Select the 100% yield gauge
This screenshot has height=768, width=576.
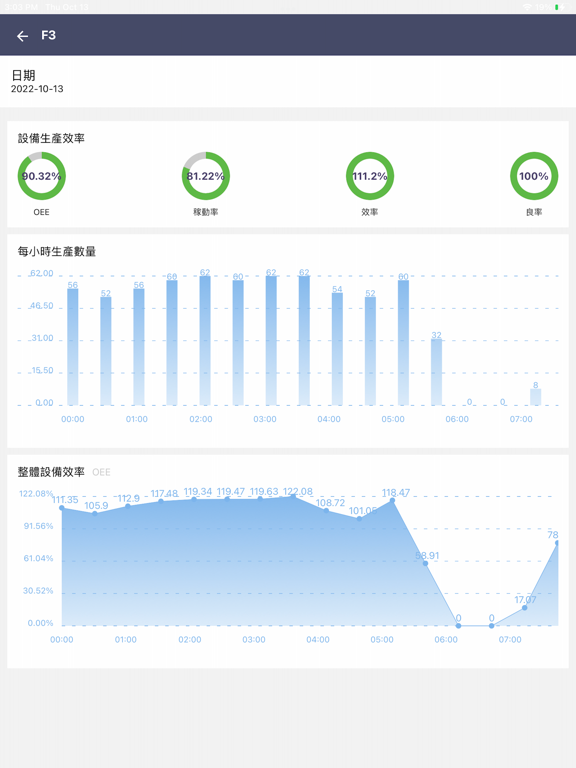(534, 176)
